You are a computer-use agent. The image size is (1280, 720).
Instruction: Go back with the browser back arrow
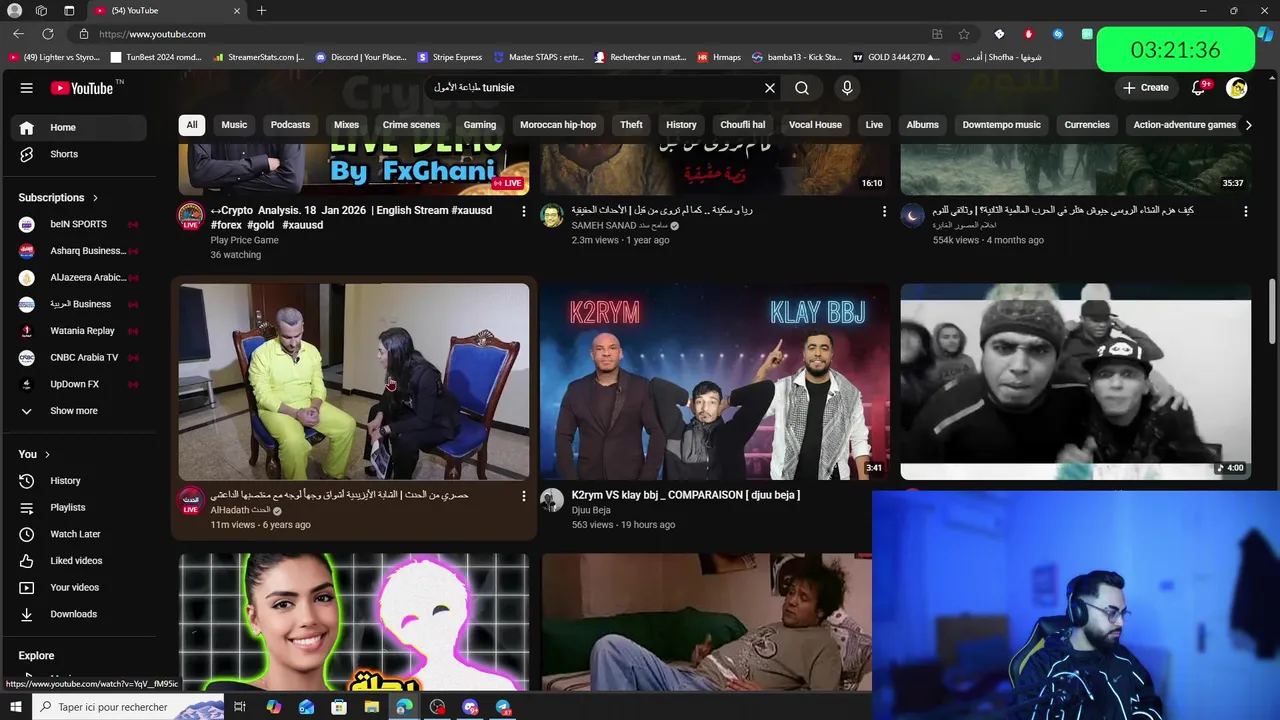point(18,34)
